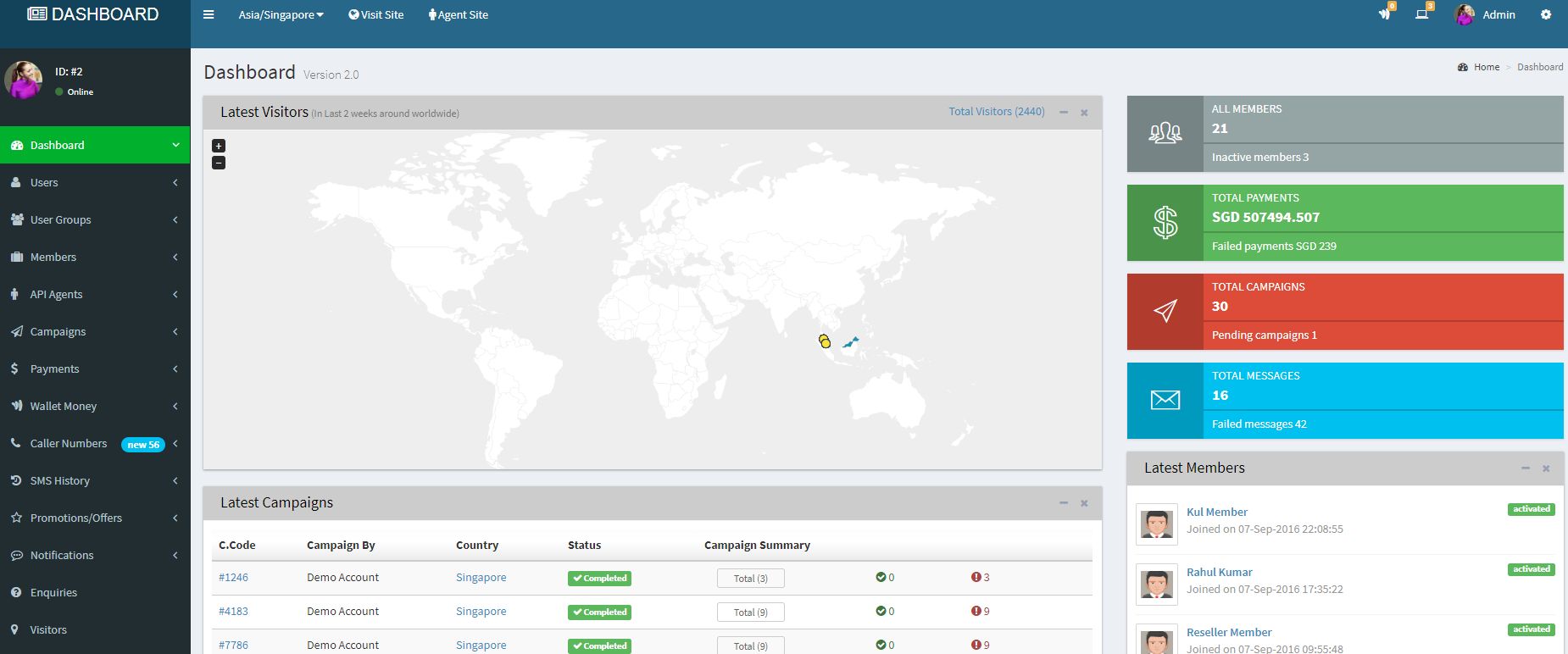Click the hamburger sidebar toggle icon
The image size is (1568, 654).
(x=209, y=14)
